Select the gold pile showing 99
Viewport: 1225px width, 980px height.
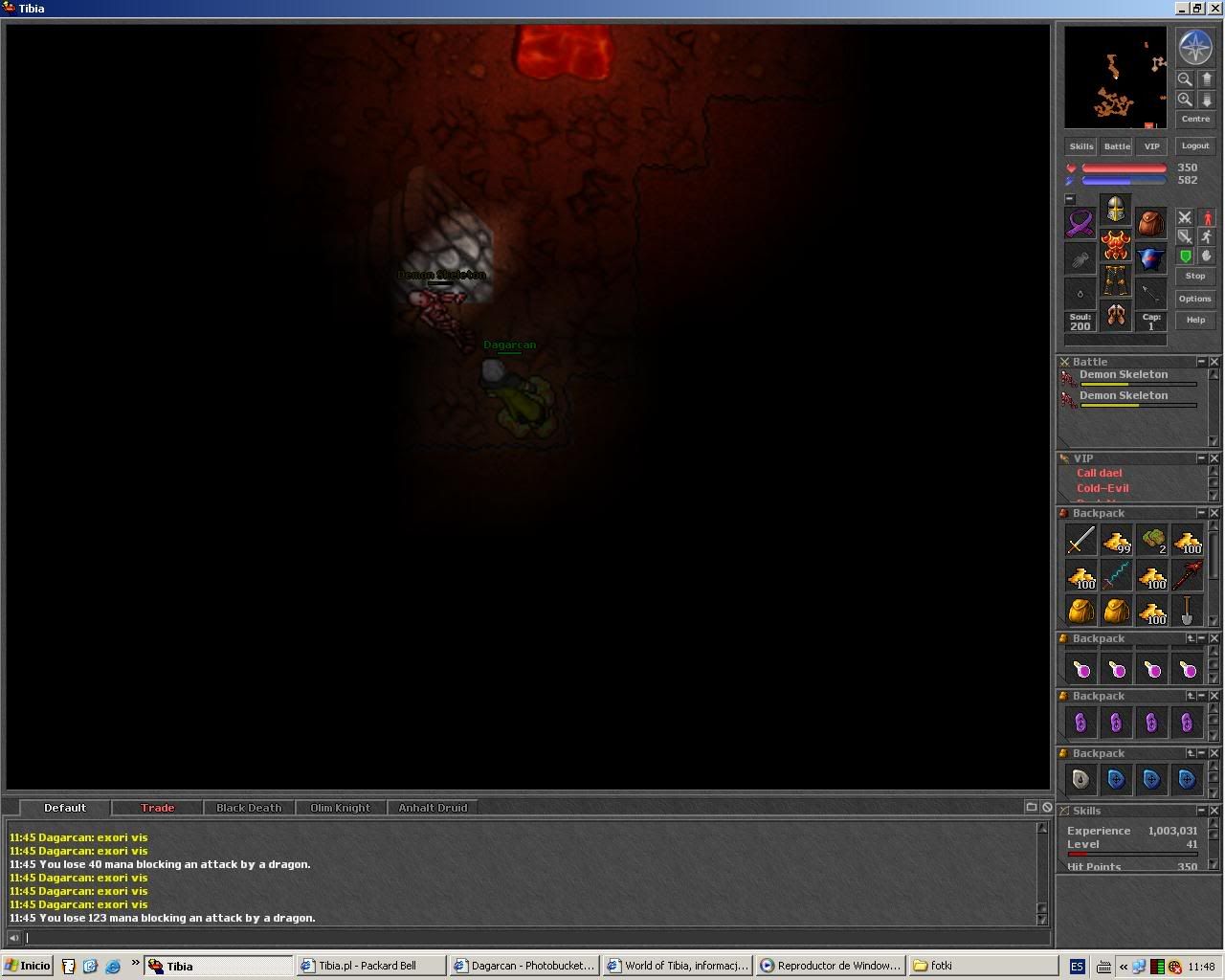coord(1116,541)
